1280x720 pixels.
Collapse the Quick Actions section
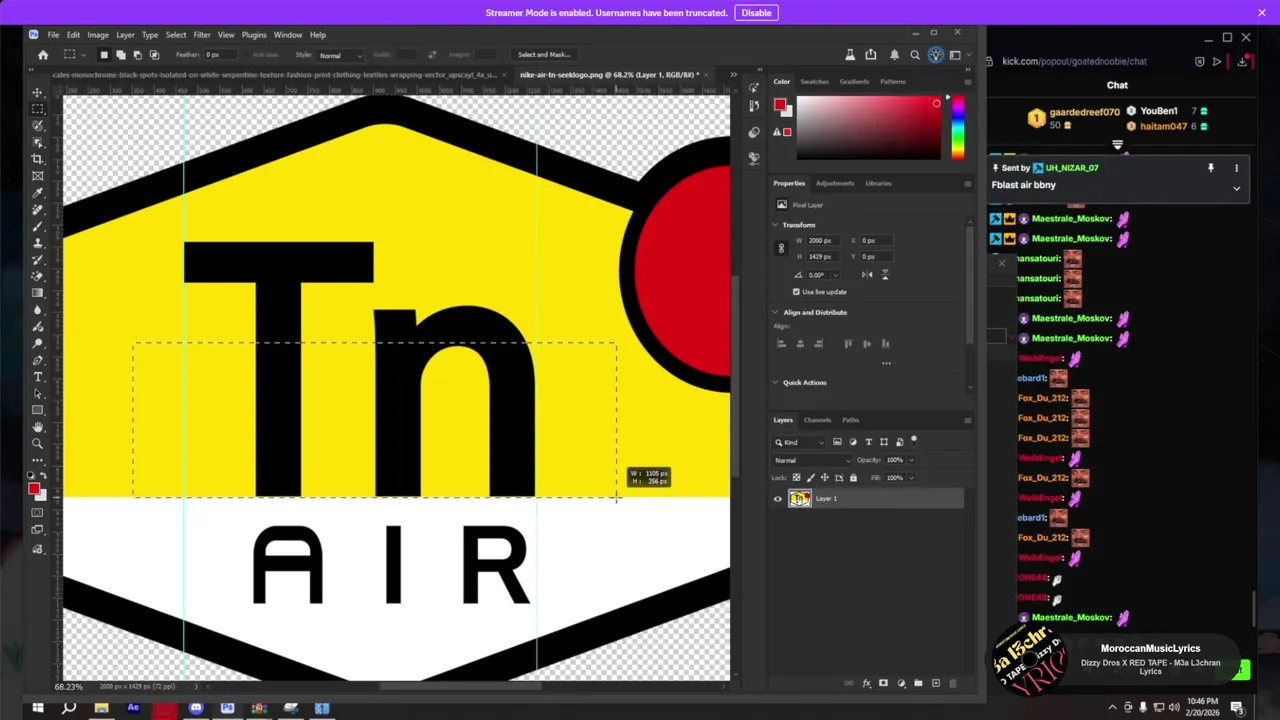click(x=776, y=383)
